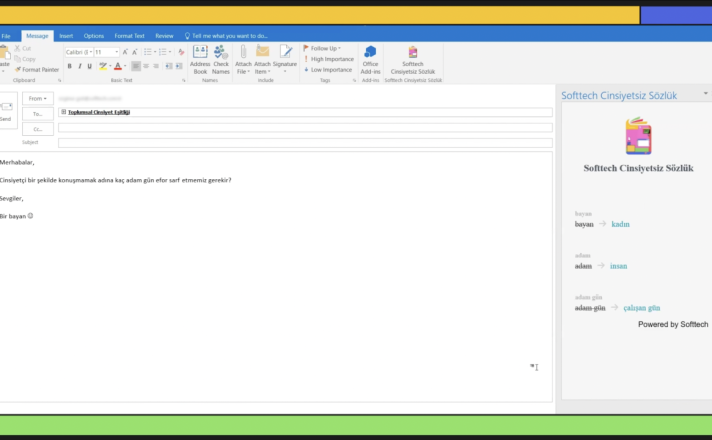Click the Merhabalar, line in the body

click(x=17, y=162)
